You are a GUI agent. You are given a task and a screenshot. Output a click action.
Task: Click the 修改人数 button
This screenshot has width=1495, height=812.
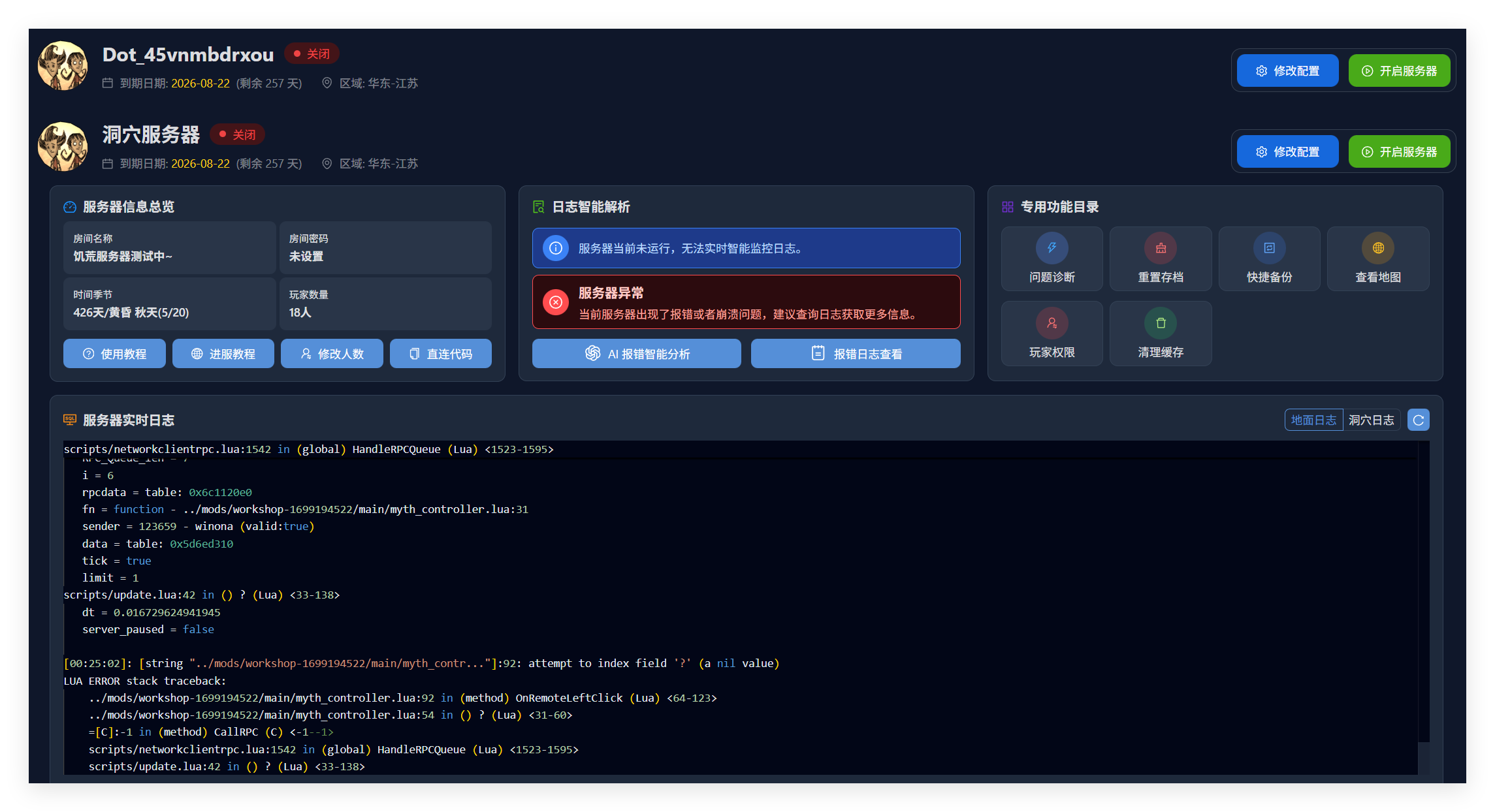pyautogui.click(x=332, y=354)
